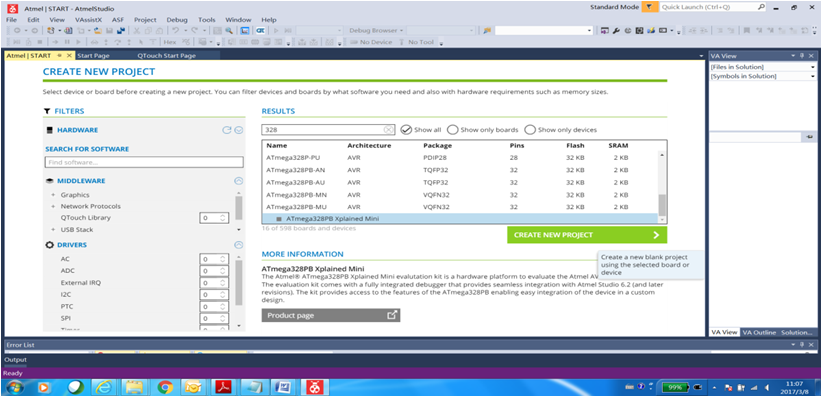Screen dimensions: 822x397
Task: Open the File menu
Action: 12,19
